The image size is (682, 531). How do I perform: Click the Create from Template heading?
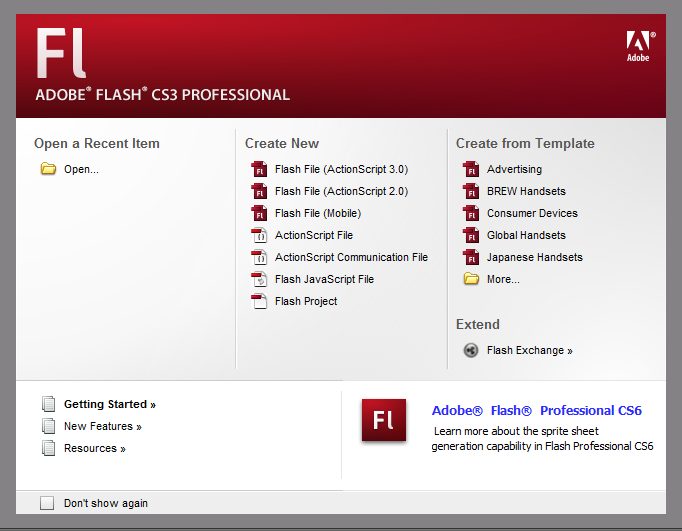coord(525,144)
